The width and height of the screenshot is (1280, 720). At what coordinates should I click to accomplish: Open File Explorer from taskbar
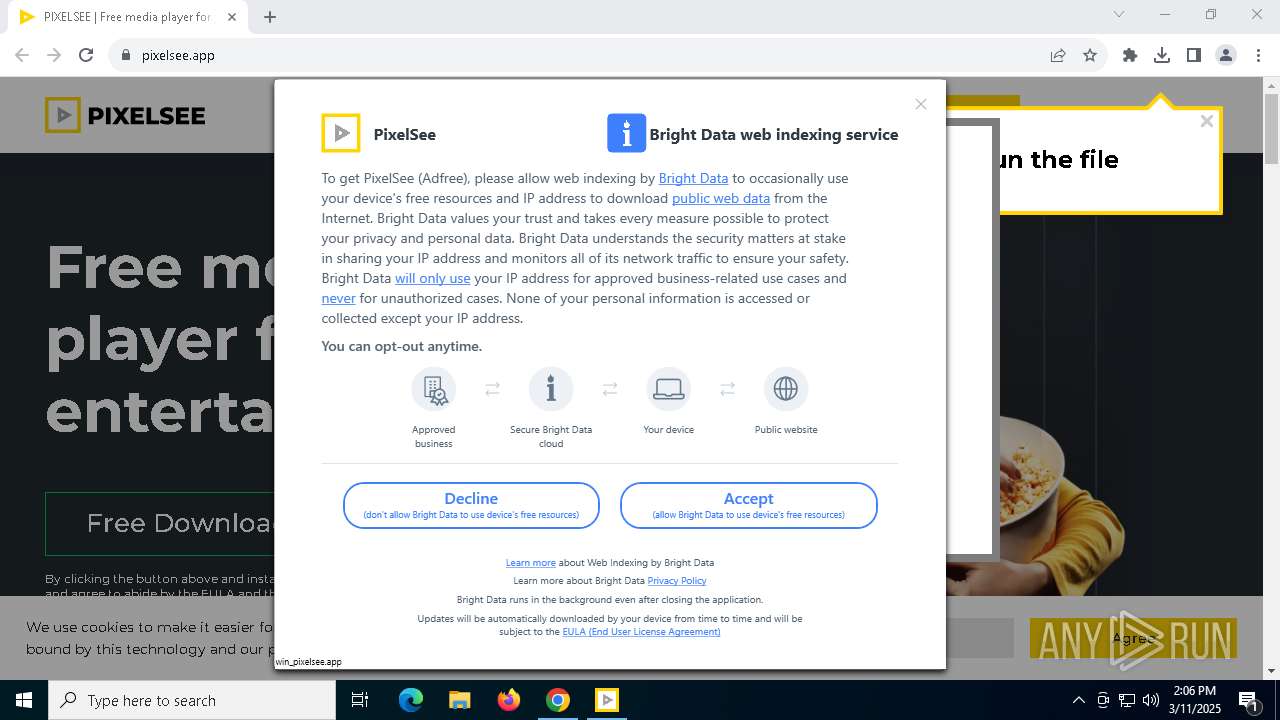point(459,700)
